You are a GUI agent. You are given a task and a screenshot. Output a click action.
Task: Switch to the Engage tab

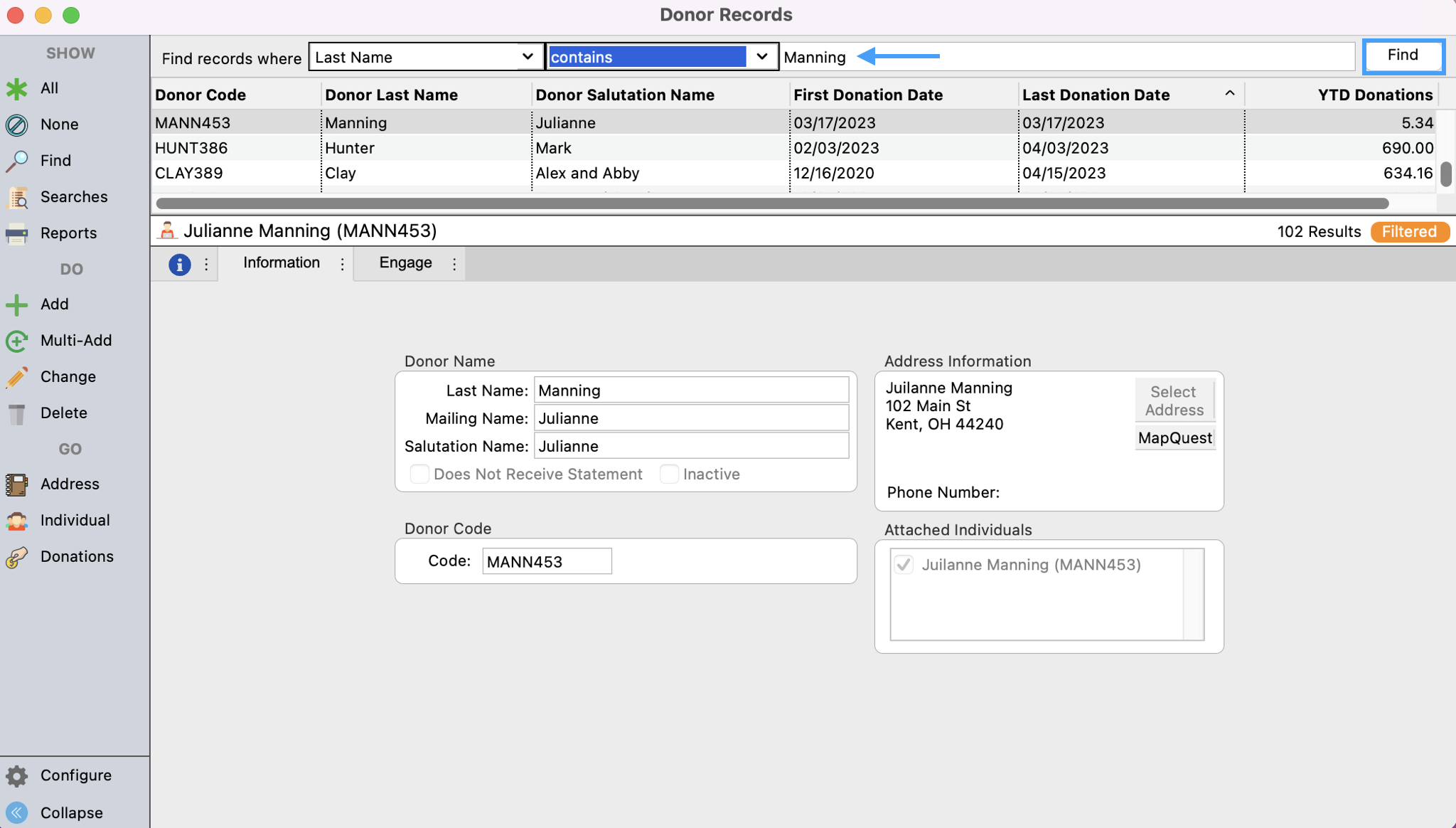(x=405, y=263)
